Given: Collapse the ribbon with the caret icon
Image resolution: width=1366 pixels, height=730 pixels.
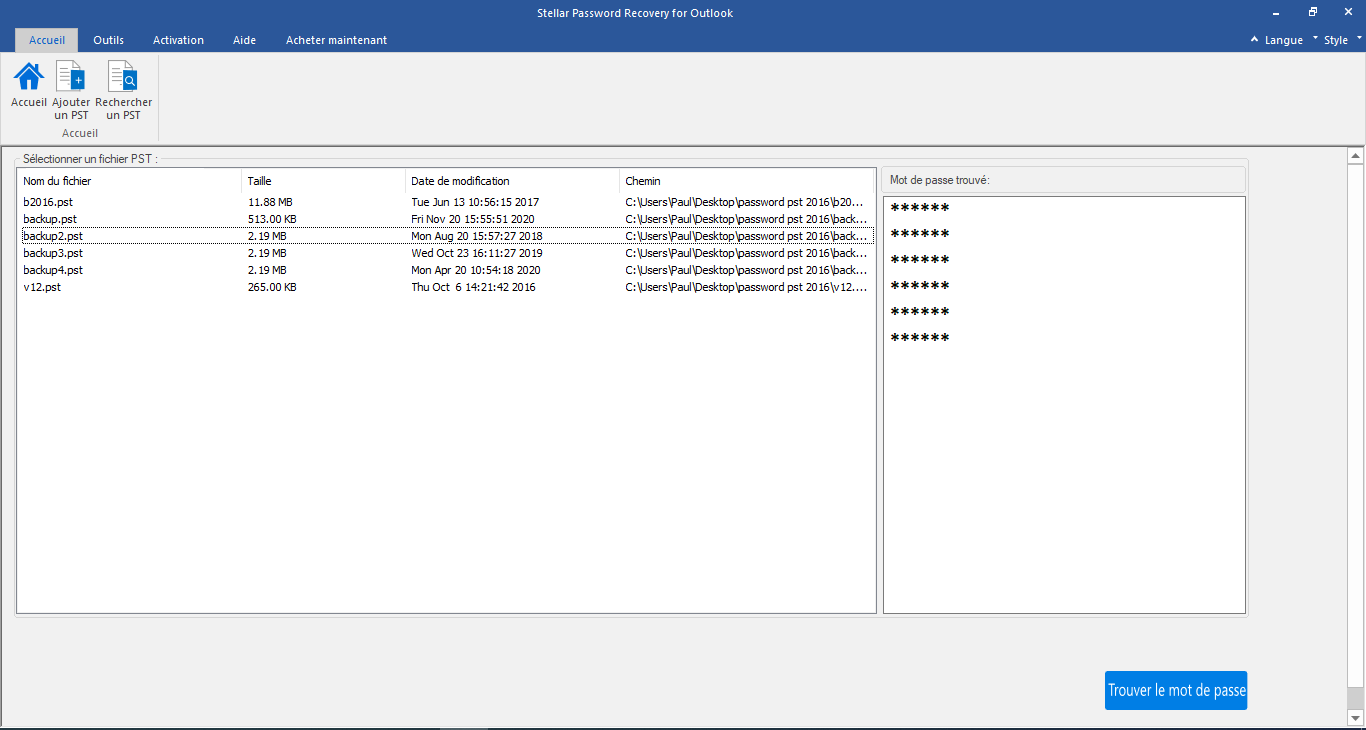Looking at the screenshot, I should coord(1254,40).
